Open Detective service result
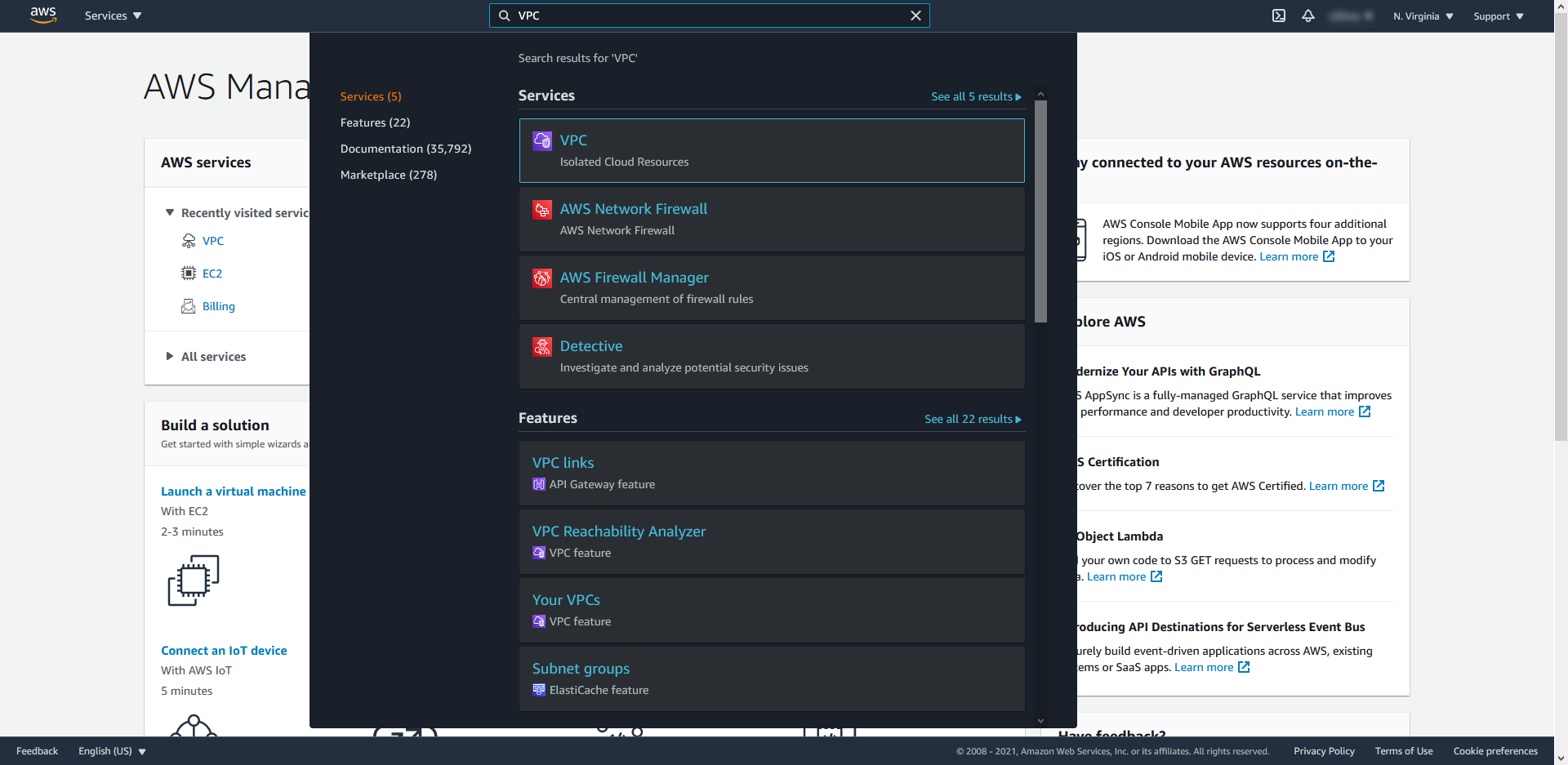 [x=772, y=356]
